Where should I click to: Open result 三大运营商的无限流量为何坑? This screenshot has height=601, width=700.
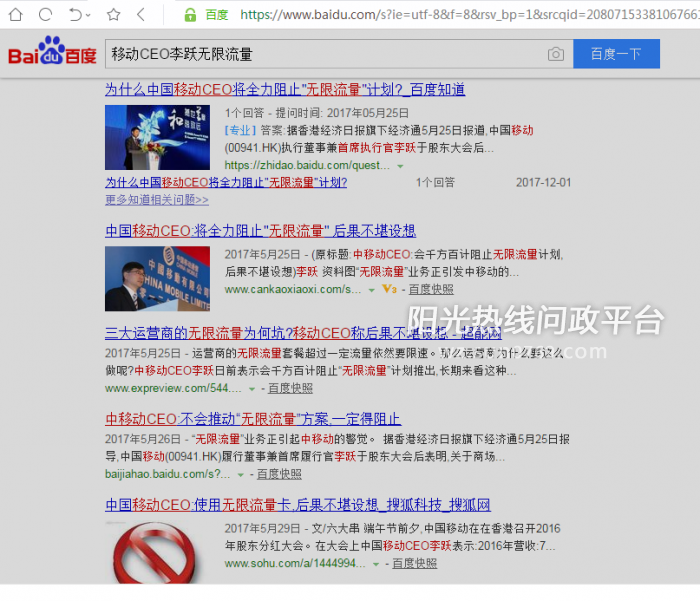tap(303, 333)
